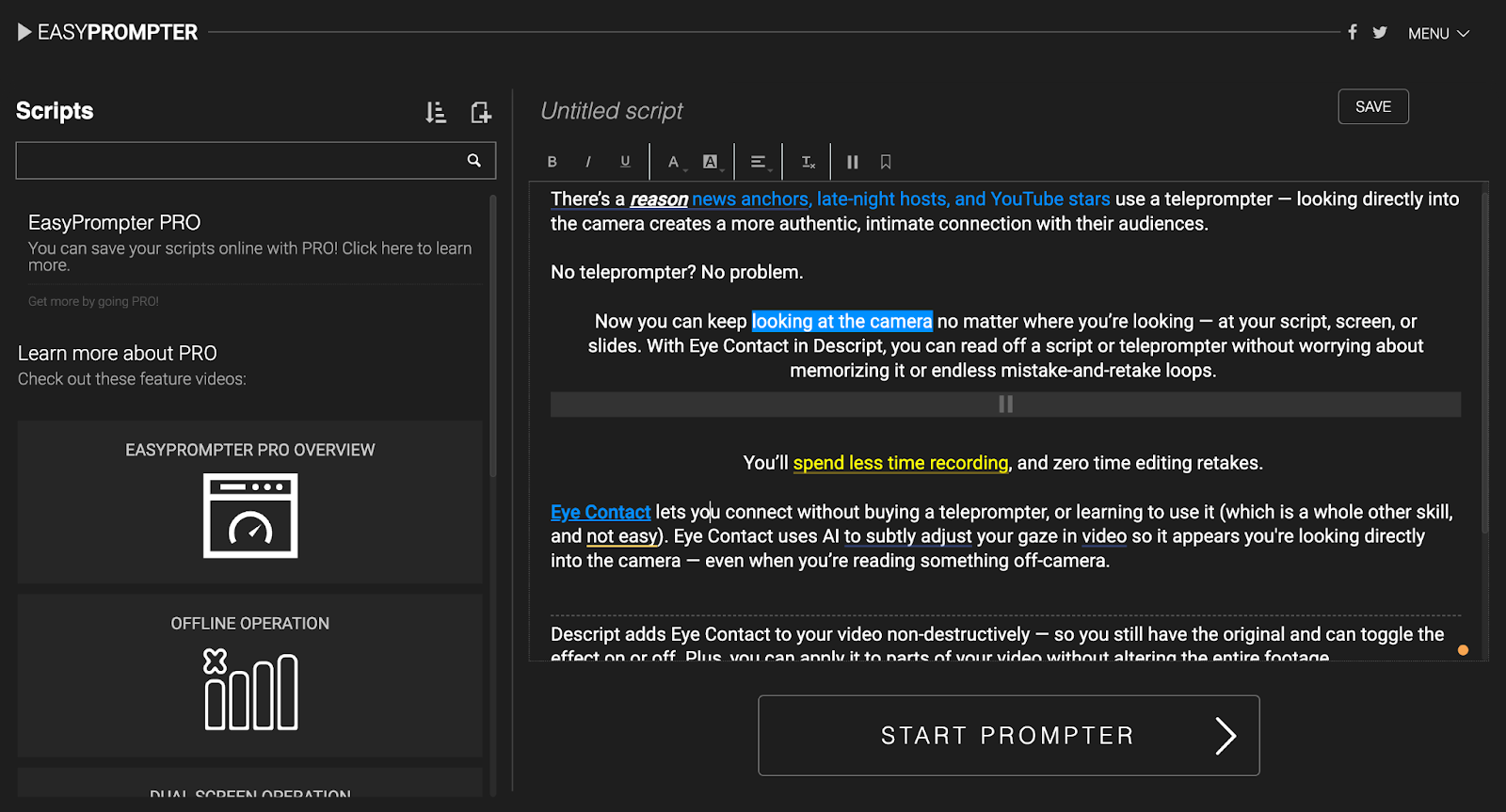Click the pause bar in script
Viewport: 1506px width, 812px height.
(x=1005, y=404)
